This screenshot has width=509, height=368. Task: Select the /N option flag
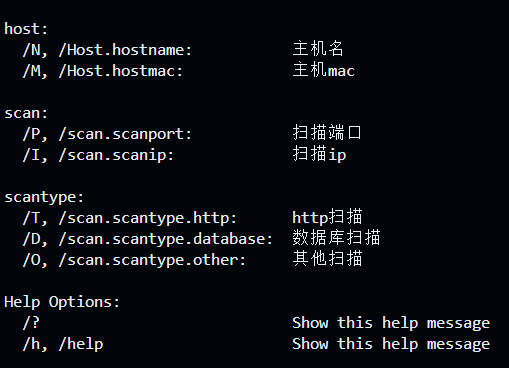click(35, 50)
